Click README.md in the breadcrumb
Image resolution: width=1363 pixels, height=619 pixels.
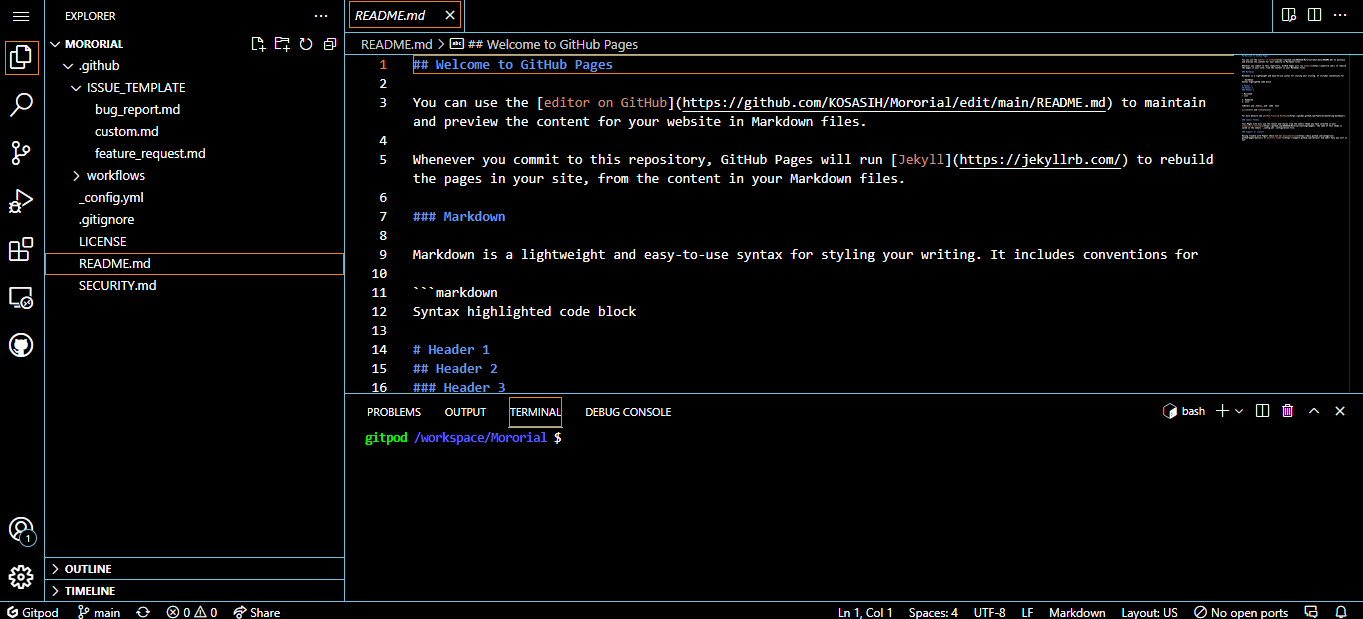(x=396, y=44)
